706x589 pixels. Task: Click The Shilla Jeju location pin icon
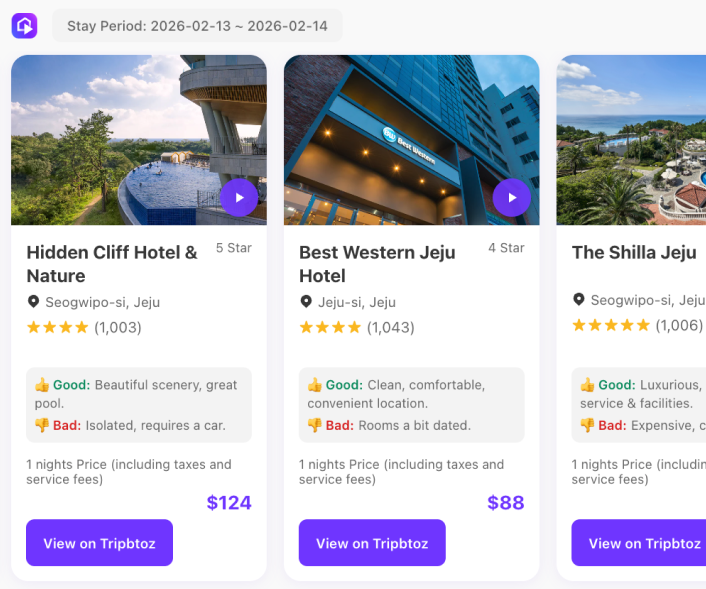coord(579,300)
